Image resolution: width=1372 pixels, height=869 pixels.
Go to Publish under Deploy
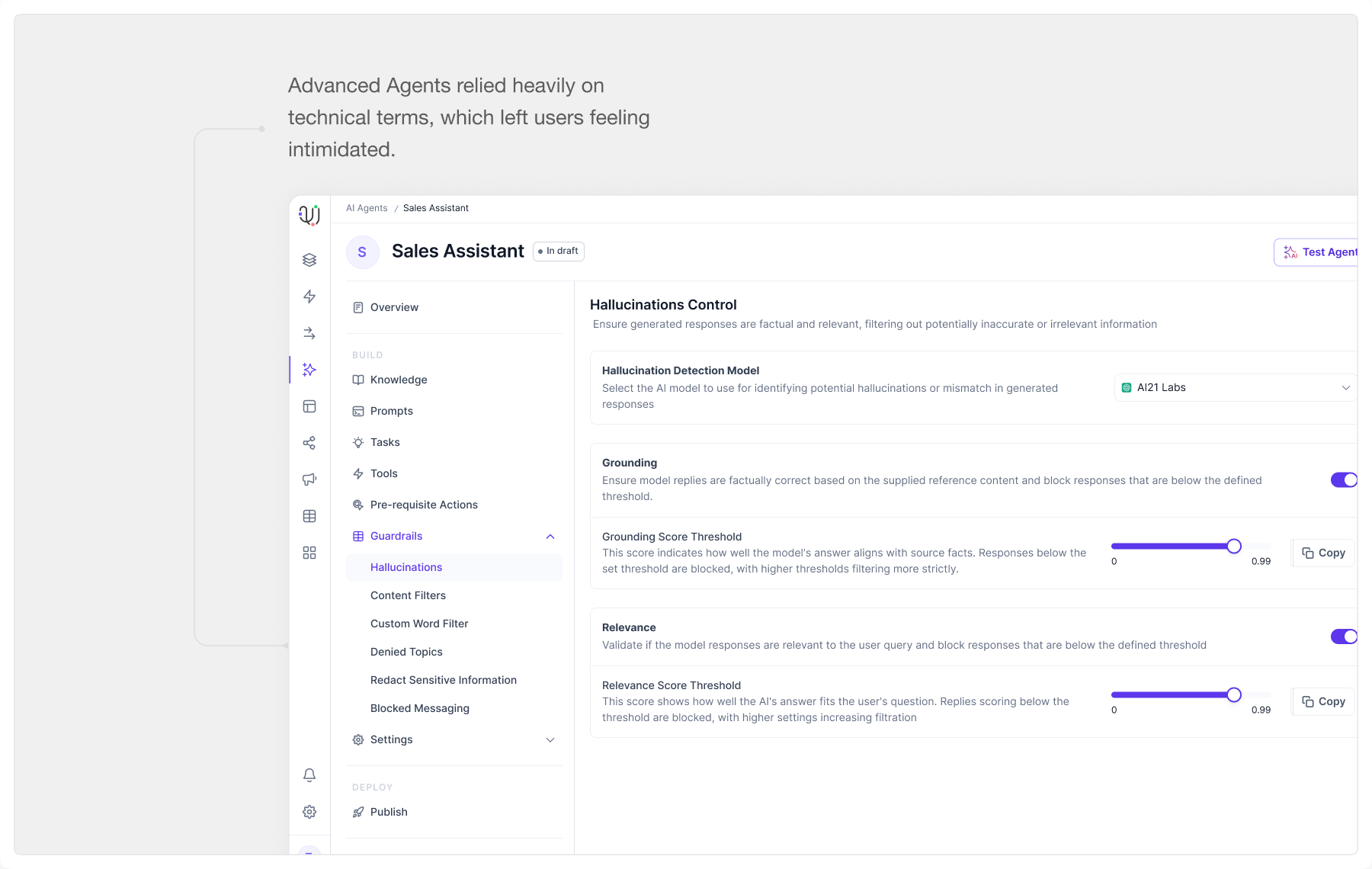(x=454, y=812)
